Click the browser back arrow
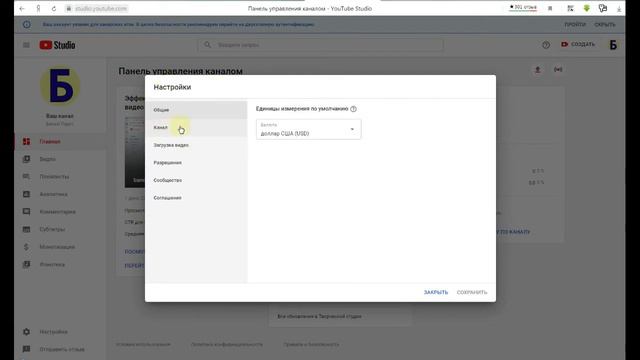The height and width of the screenshot is (360, 640). [x=22, y=9]
